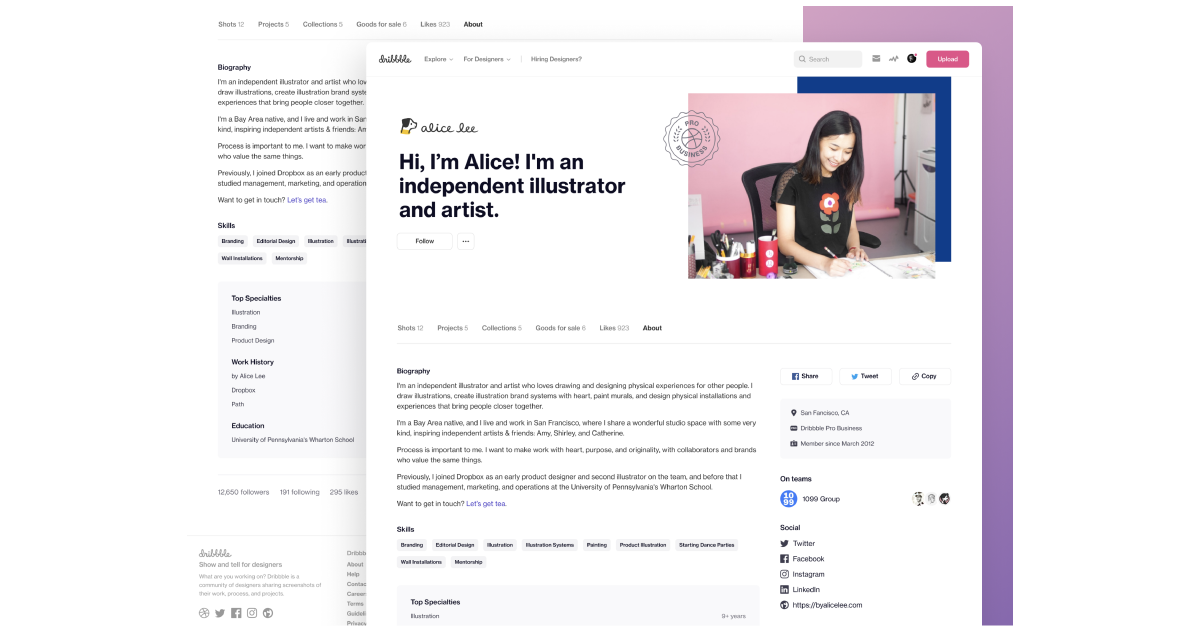Open the Likes tab in the back page
The image size is (1200, 636).
[434, 24]
